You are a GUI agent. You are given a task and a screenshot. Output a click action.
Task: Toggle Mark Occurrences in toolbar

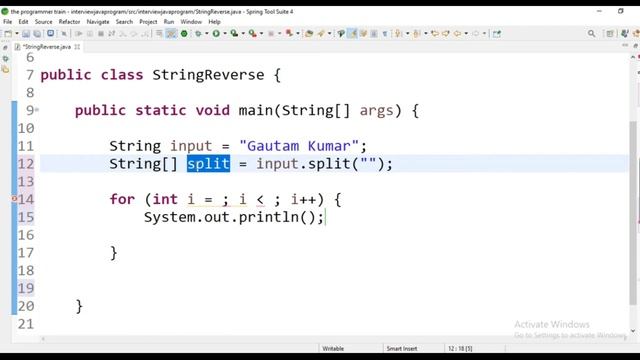[x=352, y=33]
